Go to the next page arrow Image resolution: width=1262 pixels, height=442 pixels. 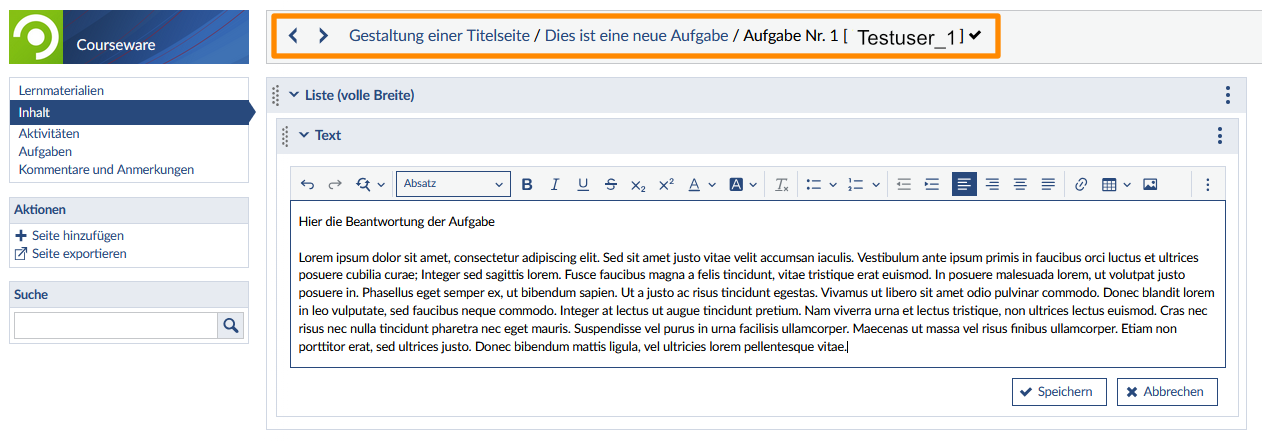pyautogui.click(x=323, y=36)
